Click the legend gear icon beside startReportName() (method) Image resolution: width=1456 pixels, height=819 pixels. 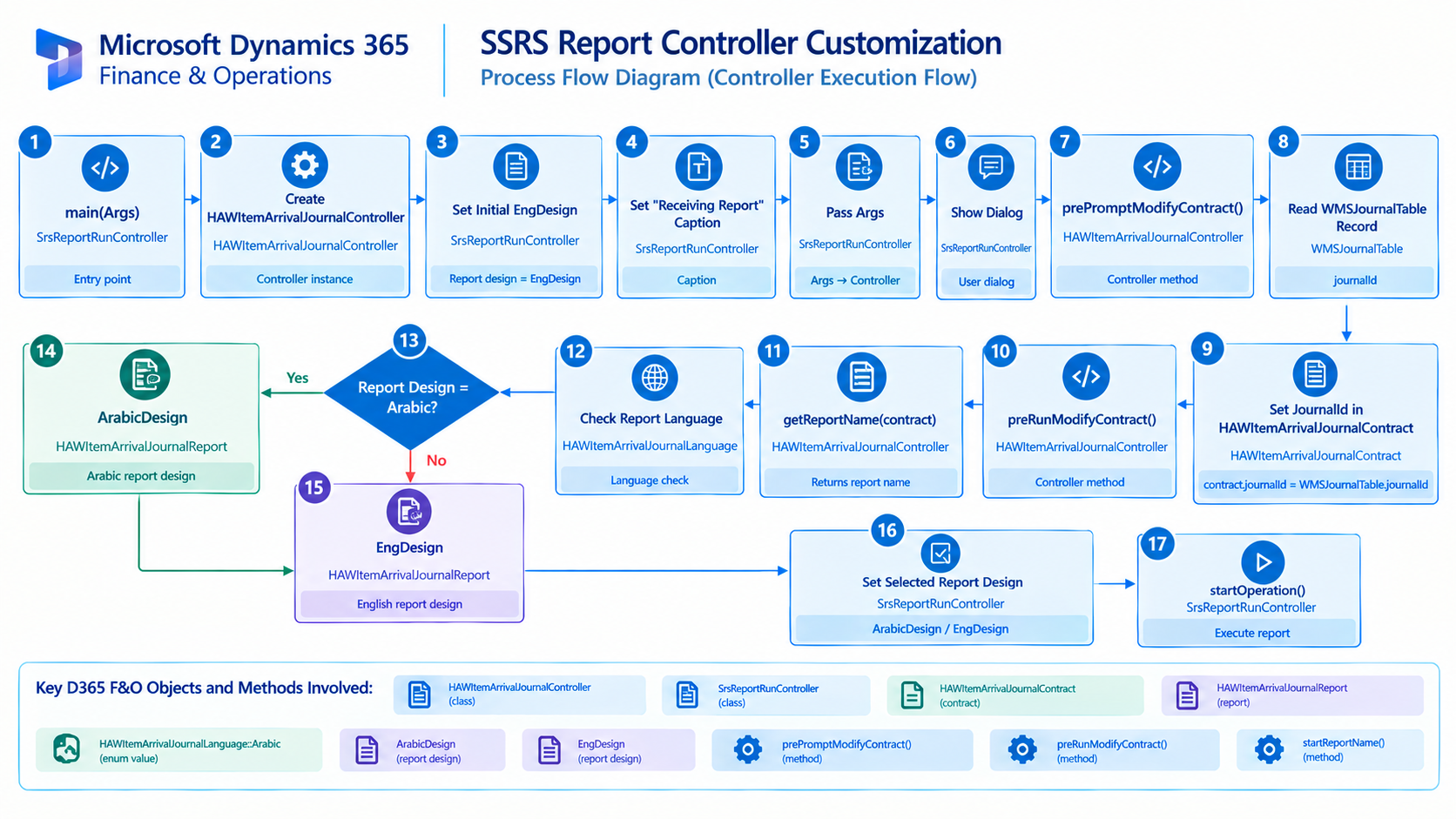(1270, 749)
